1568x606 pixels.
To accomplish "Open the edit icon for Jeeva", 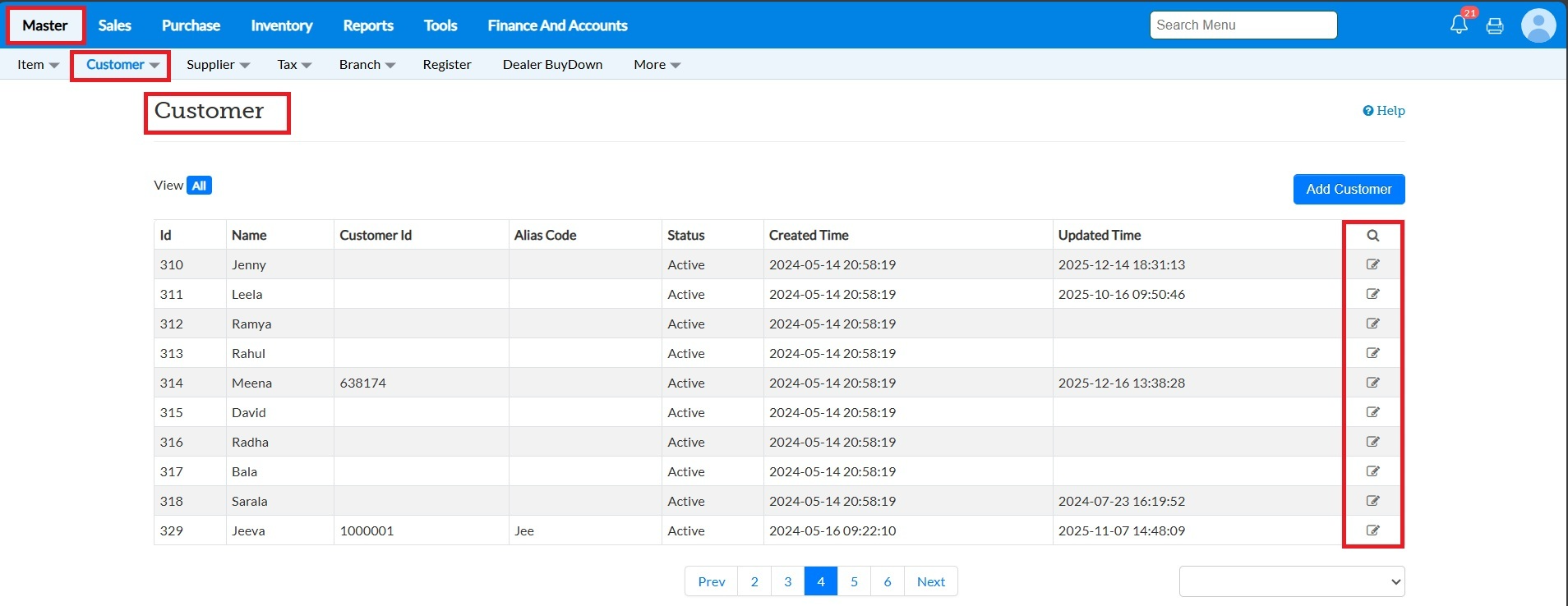I will click(x=1372, y=530).
